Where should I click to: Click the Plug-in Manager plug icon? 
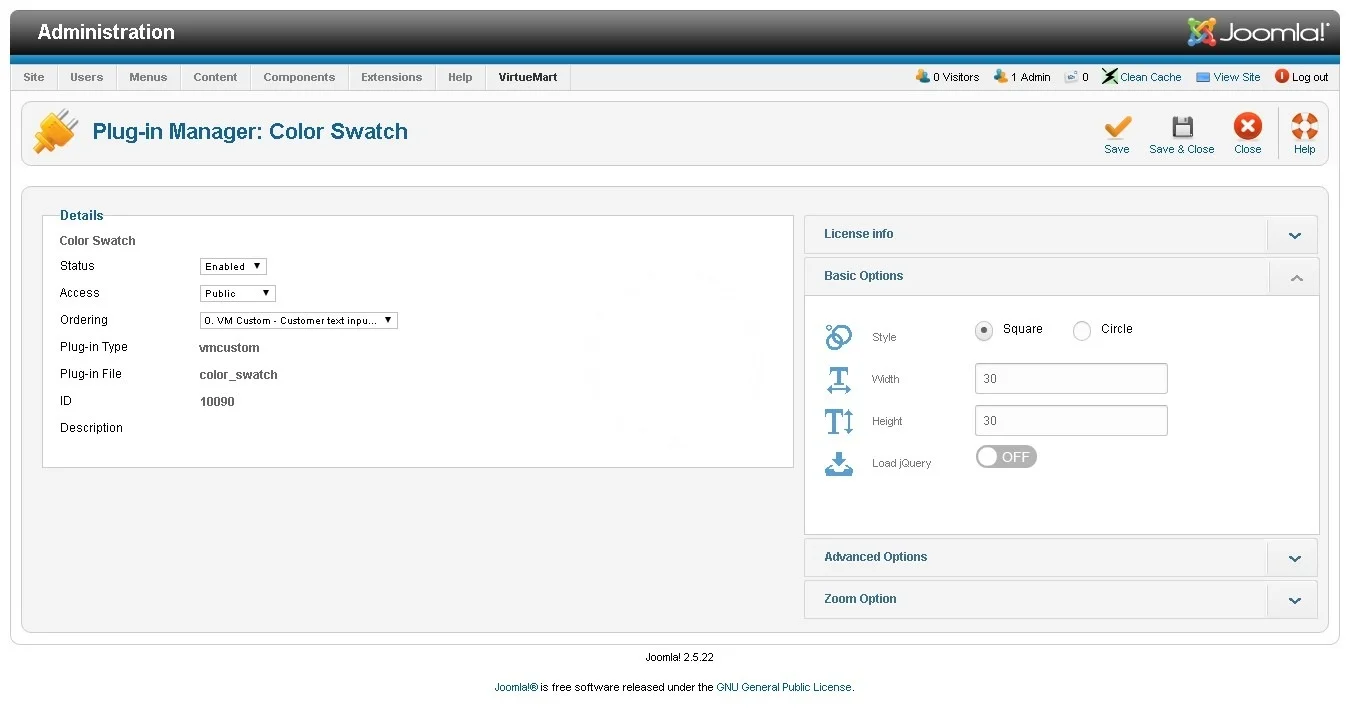coord(56,131)
